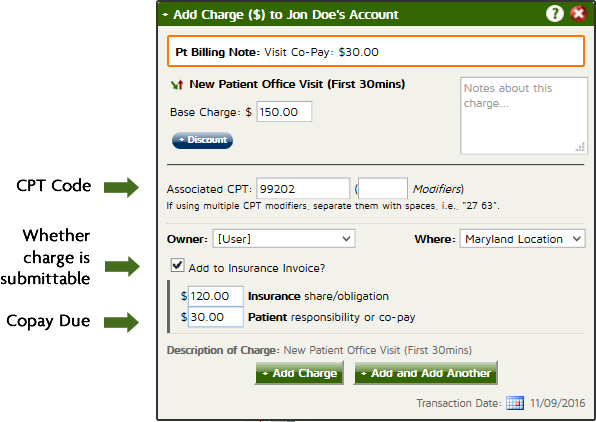Focus the Base Charge amount field
The image size is (596, 422).
(284, 111)
